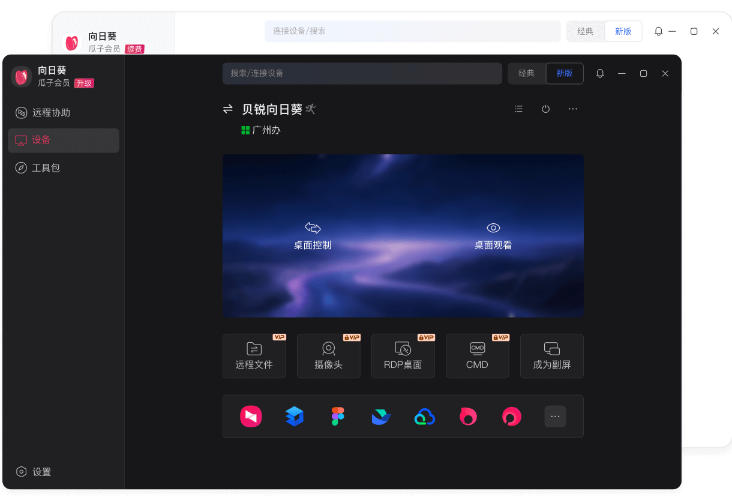Select 新版 in light background window
This screenshot has height=501, width=732.
(623, 31)
